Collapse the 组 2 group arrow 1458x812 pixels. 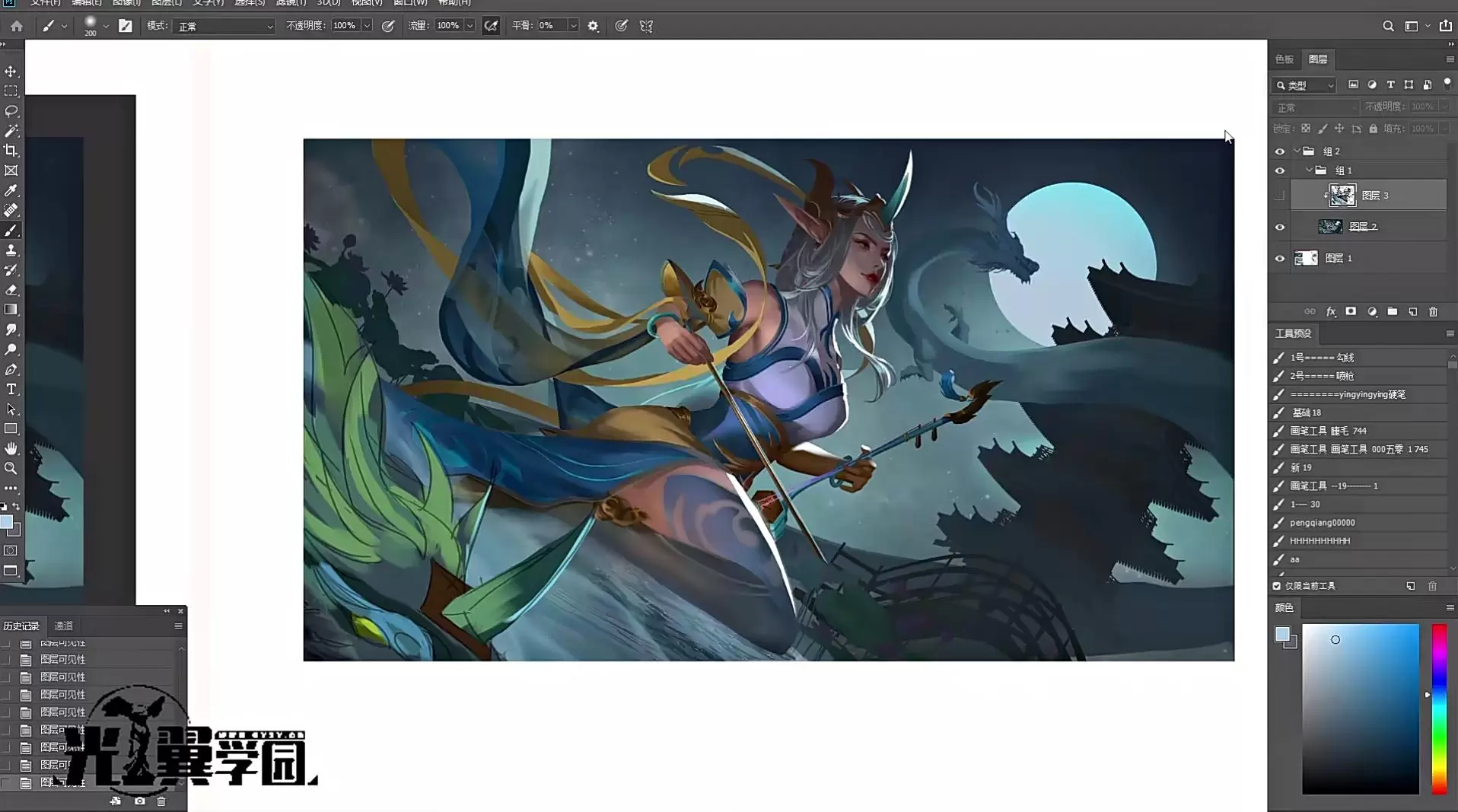pos(1297,151)
